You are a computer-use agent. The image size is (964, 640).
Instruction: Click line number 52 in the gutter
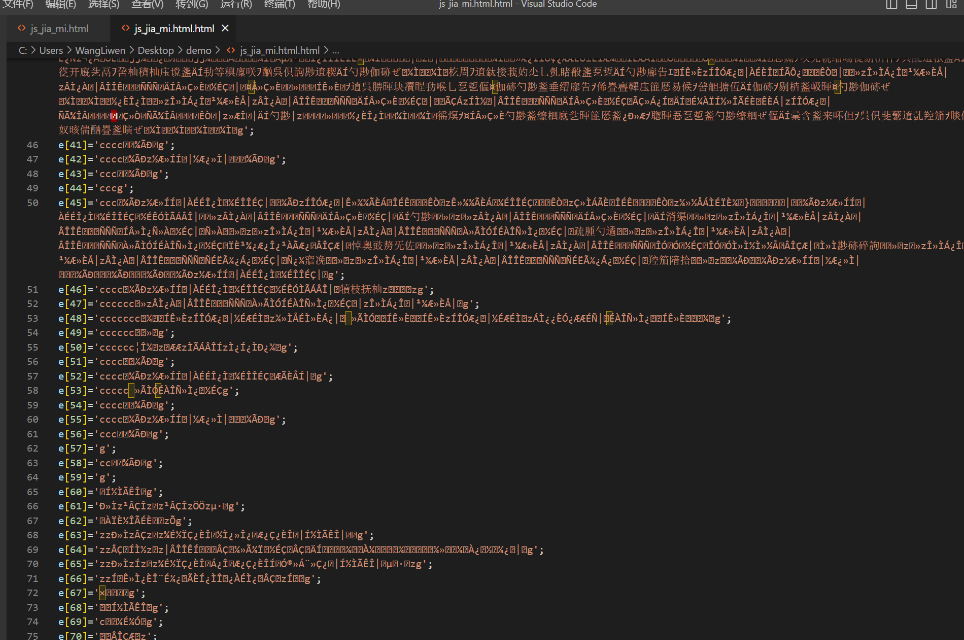[x=33, y=304]
